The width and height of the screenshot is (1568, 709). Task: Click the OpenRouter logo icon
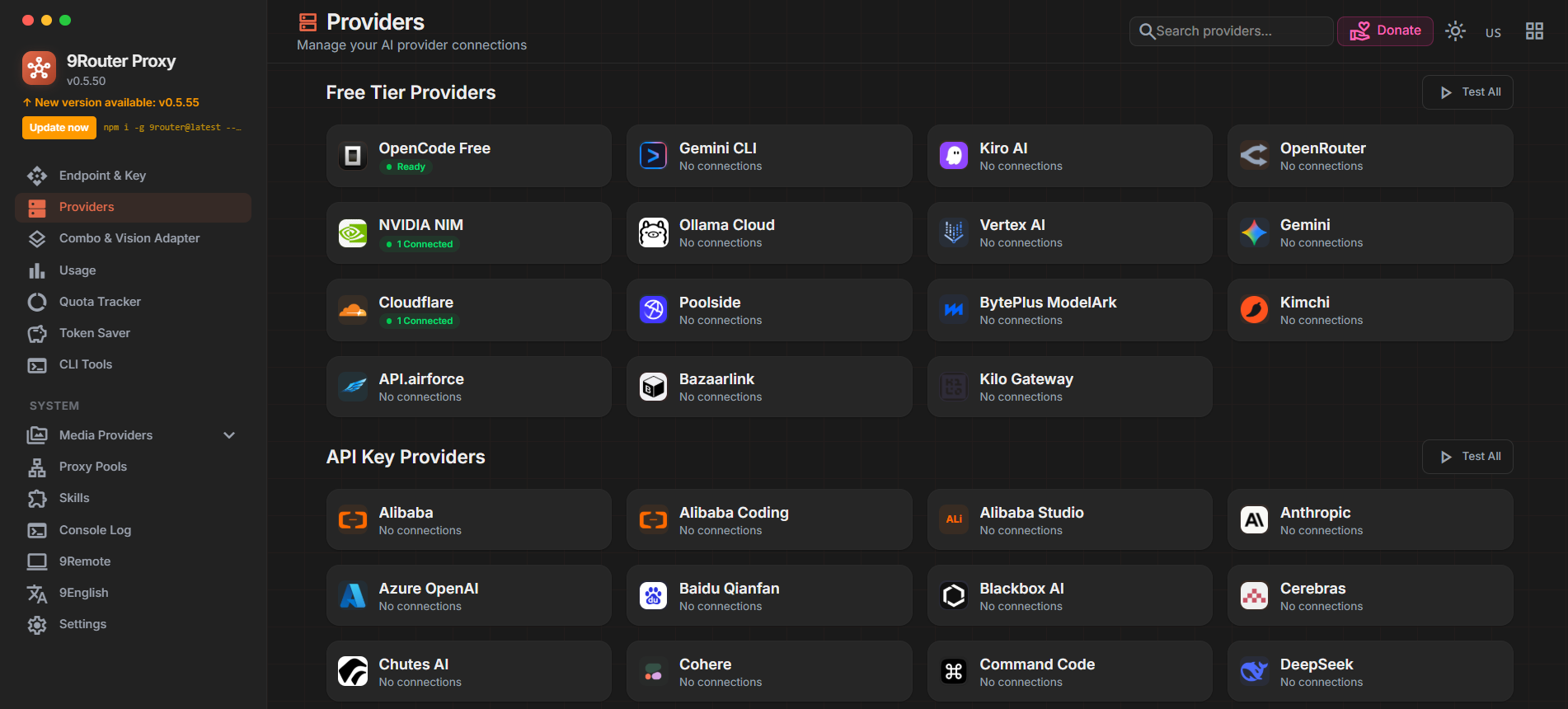pyautogui.click(x=1255, y=156)
